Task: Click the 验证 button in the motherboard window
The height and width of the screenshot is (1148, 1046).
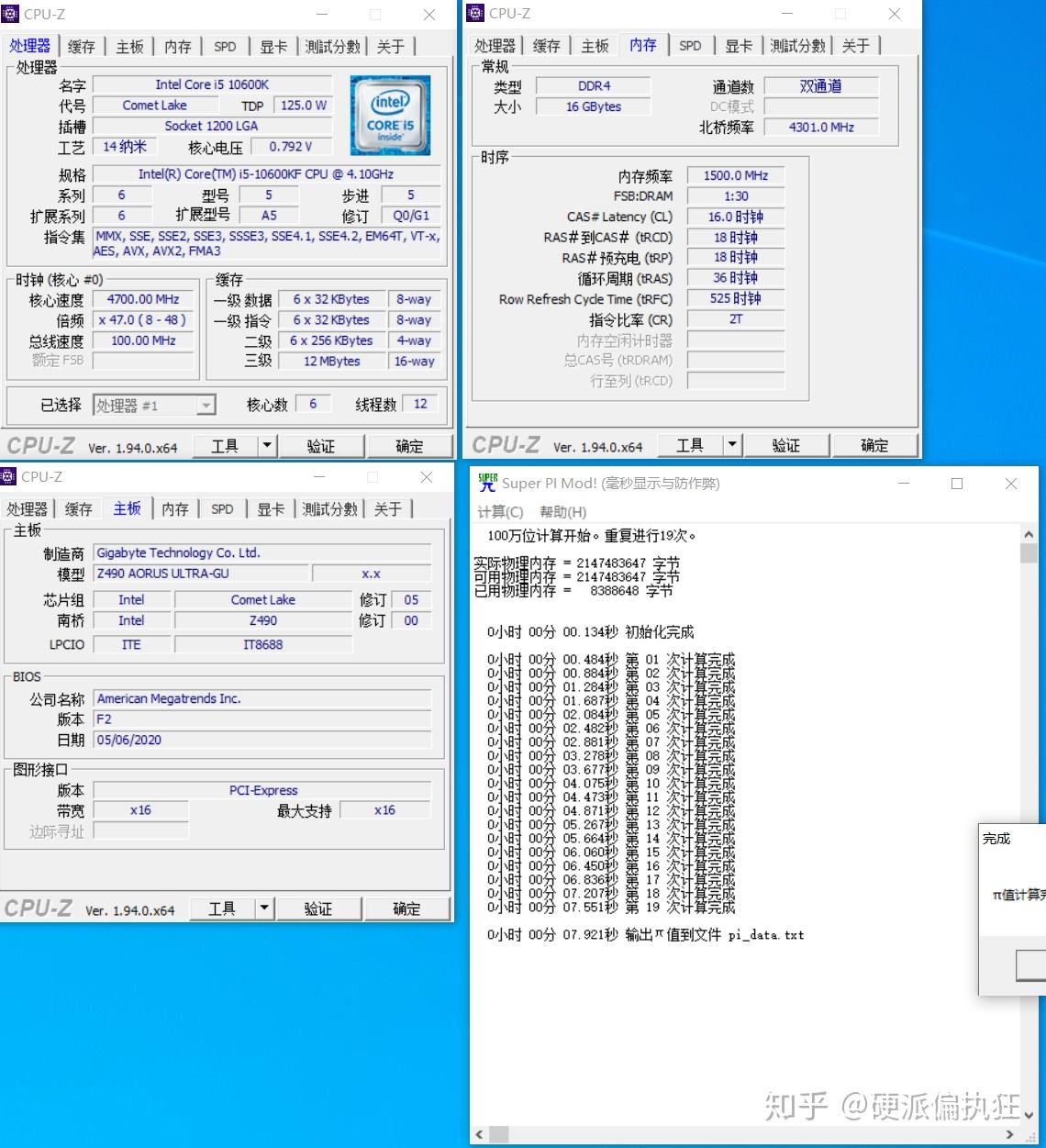Action: tap(318, 908)
